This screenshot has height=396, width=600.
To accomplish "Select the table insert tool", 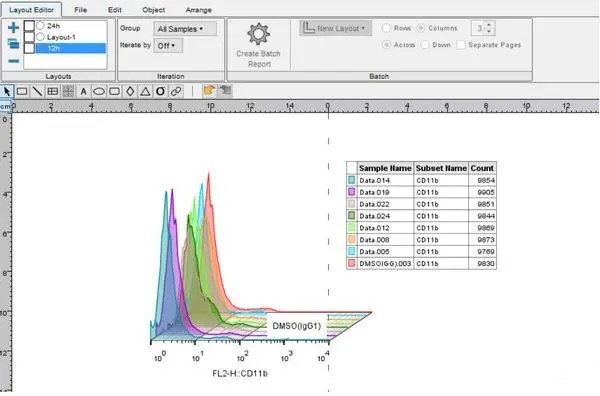I will pyautogui.click(x=52, y=91).
